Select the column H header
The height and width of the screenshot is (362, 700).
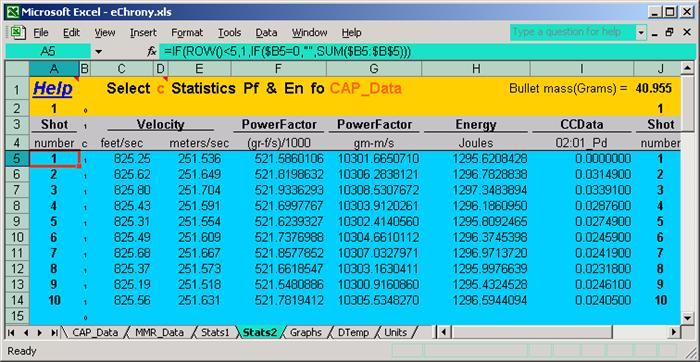click(476, 68)
